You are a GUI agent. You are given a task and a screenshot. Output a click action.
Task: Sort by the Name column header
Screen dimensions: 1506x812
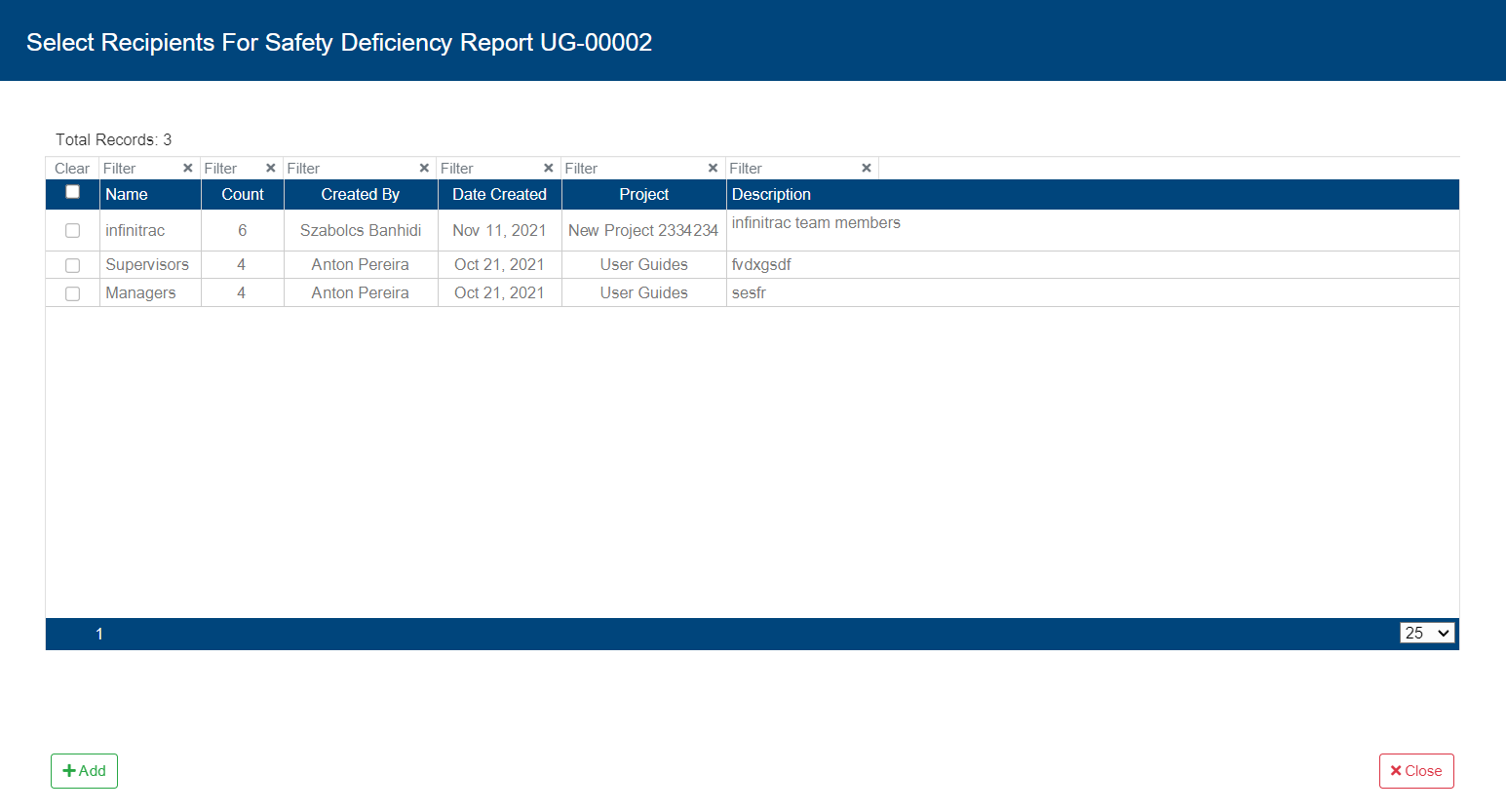coord(127,194)
